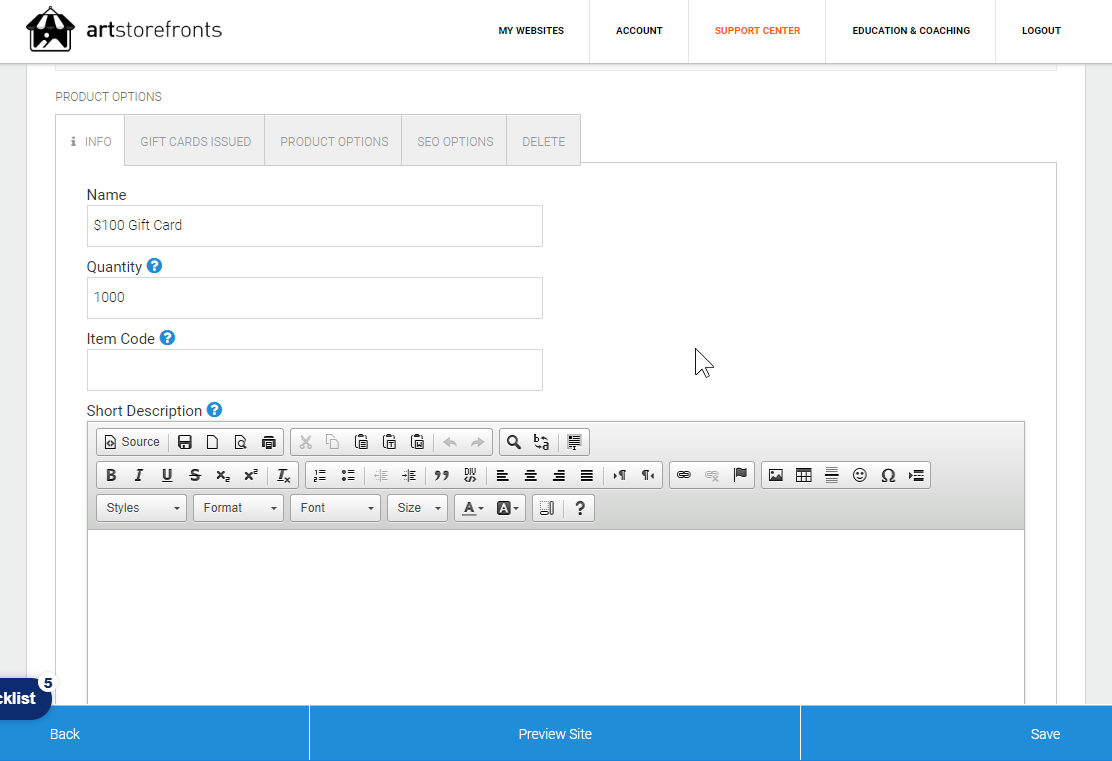Click the block quote icon
The image size is (1112, 761).
[441, 475]
